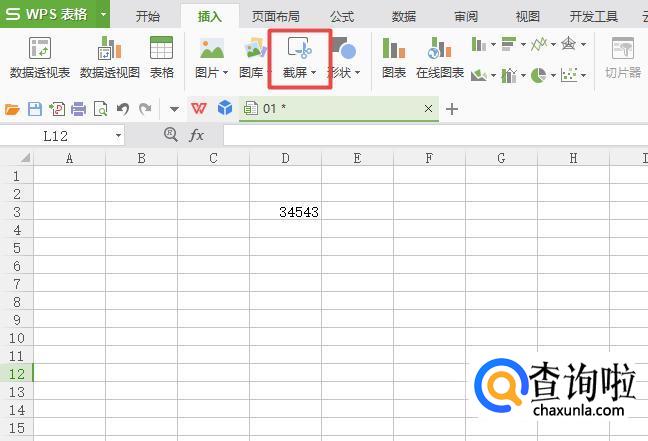Click the screenshot (截屏) scissors icon
This screenshot has height=441, width=648.
300,48
